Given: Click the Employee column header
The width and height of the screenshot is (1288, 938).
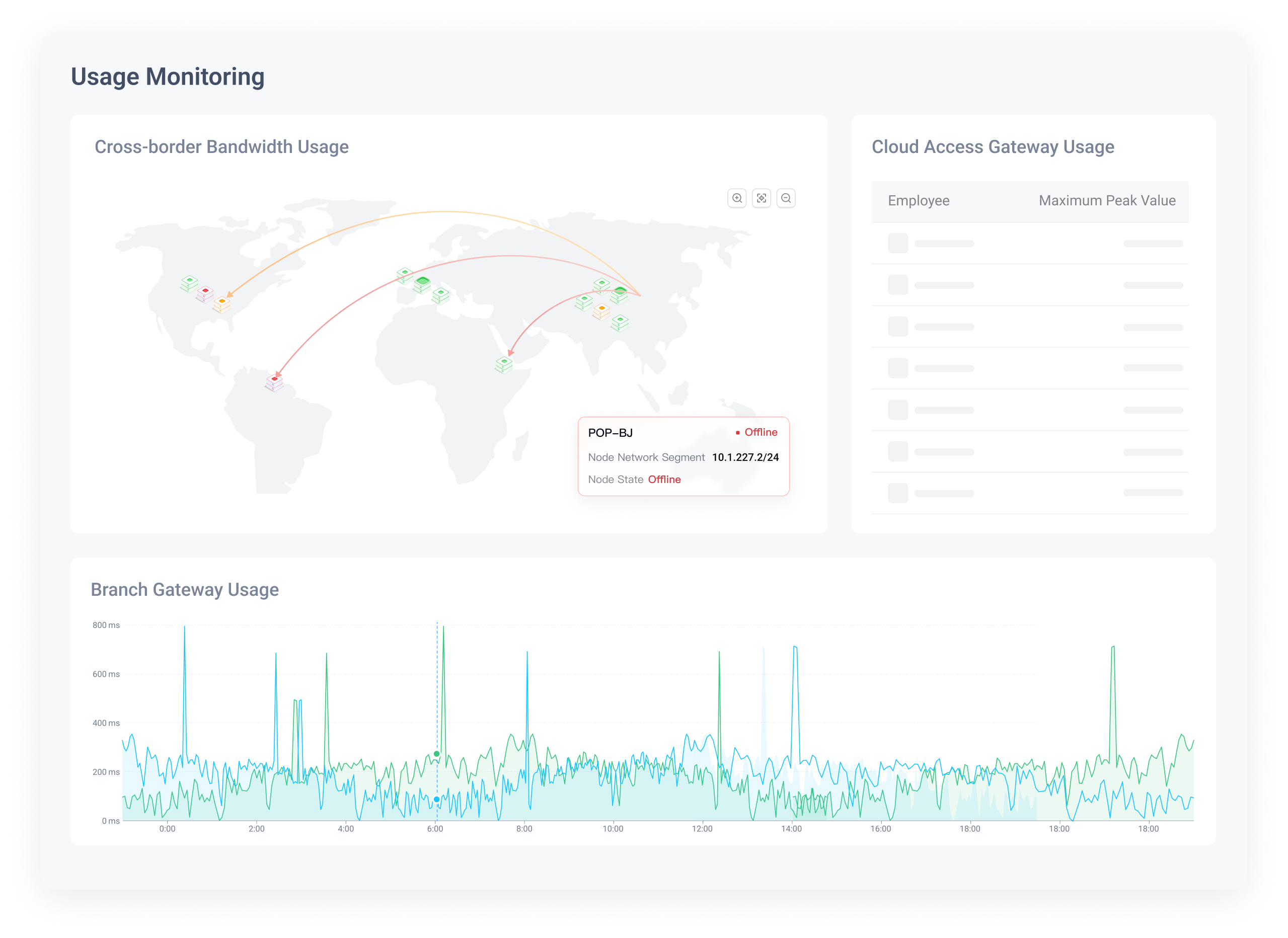Looking at the screenshot, I should pos(918,200).
